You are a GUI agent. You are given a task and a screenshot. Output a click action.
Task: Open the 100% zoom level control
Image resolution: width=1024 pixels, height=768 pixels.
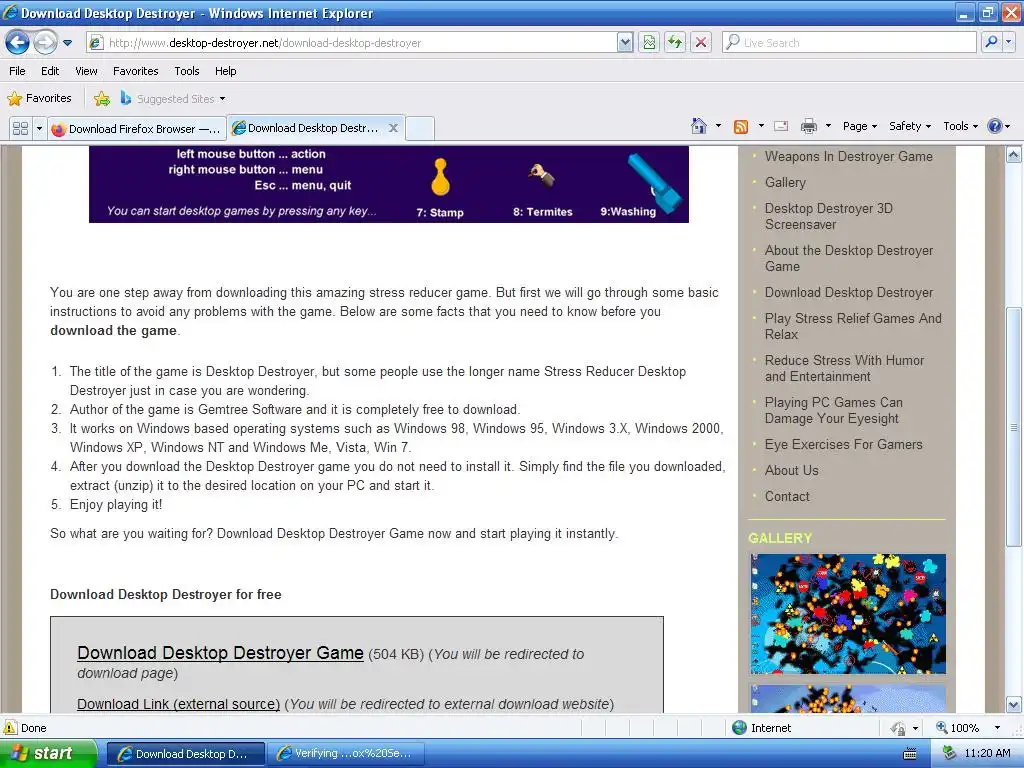(968, 728)
